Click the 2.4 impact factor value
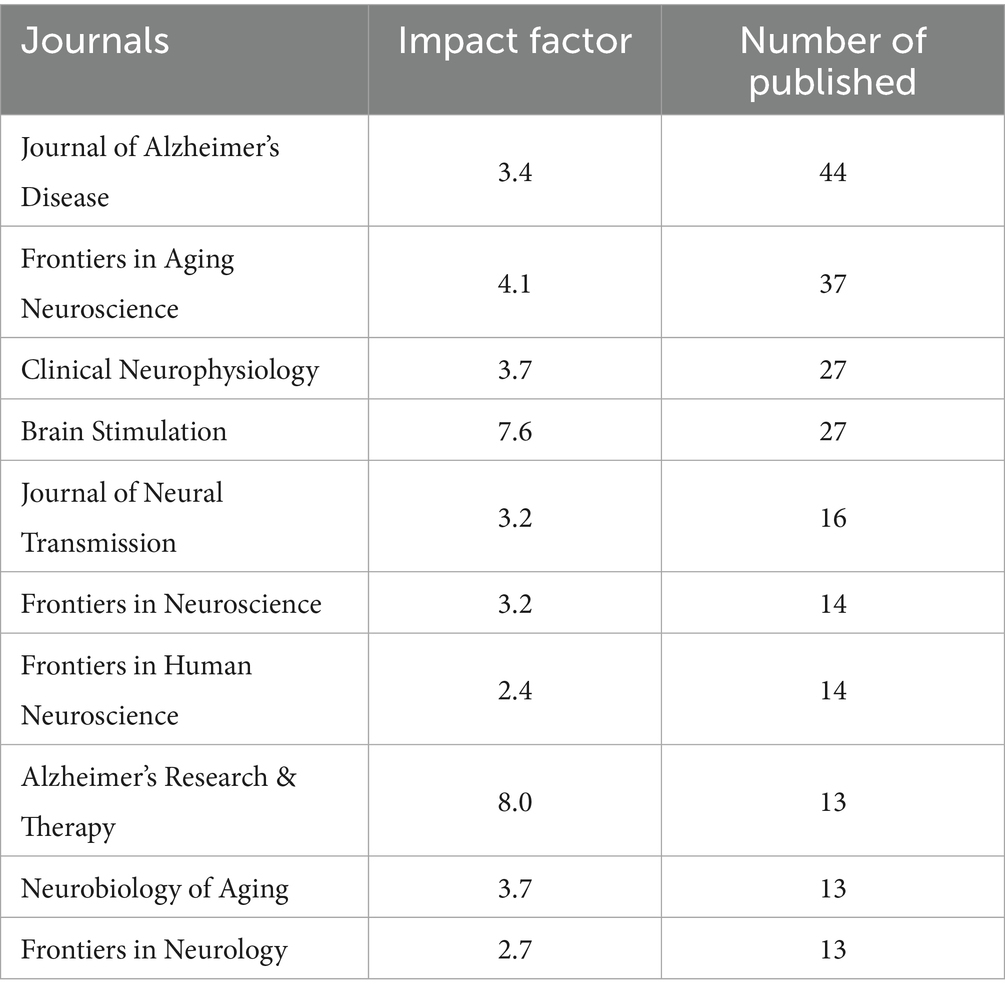Viewport: 1005px width, 997px height. (x=514, y=690)
